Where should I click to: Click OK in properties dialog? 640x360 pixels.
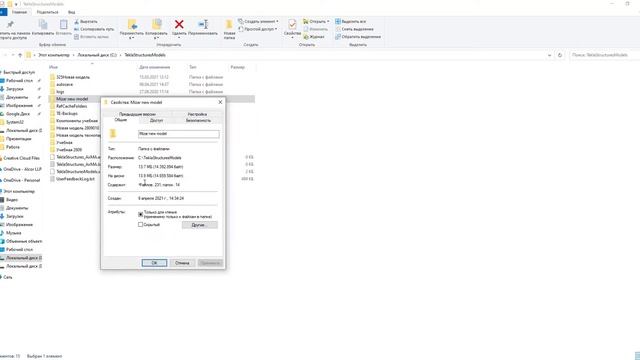154,263
